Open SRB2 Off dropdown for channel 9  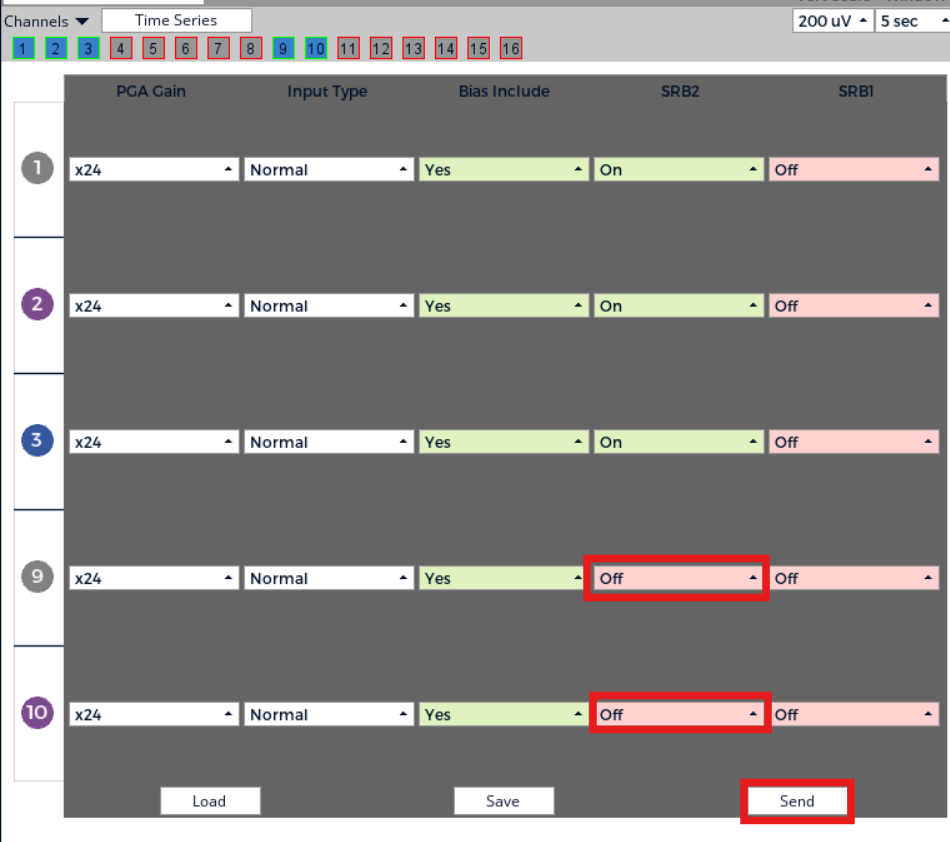click(x=679, y=578)
